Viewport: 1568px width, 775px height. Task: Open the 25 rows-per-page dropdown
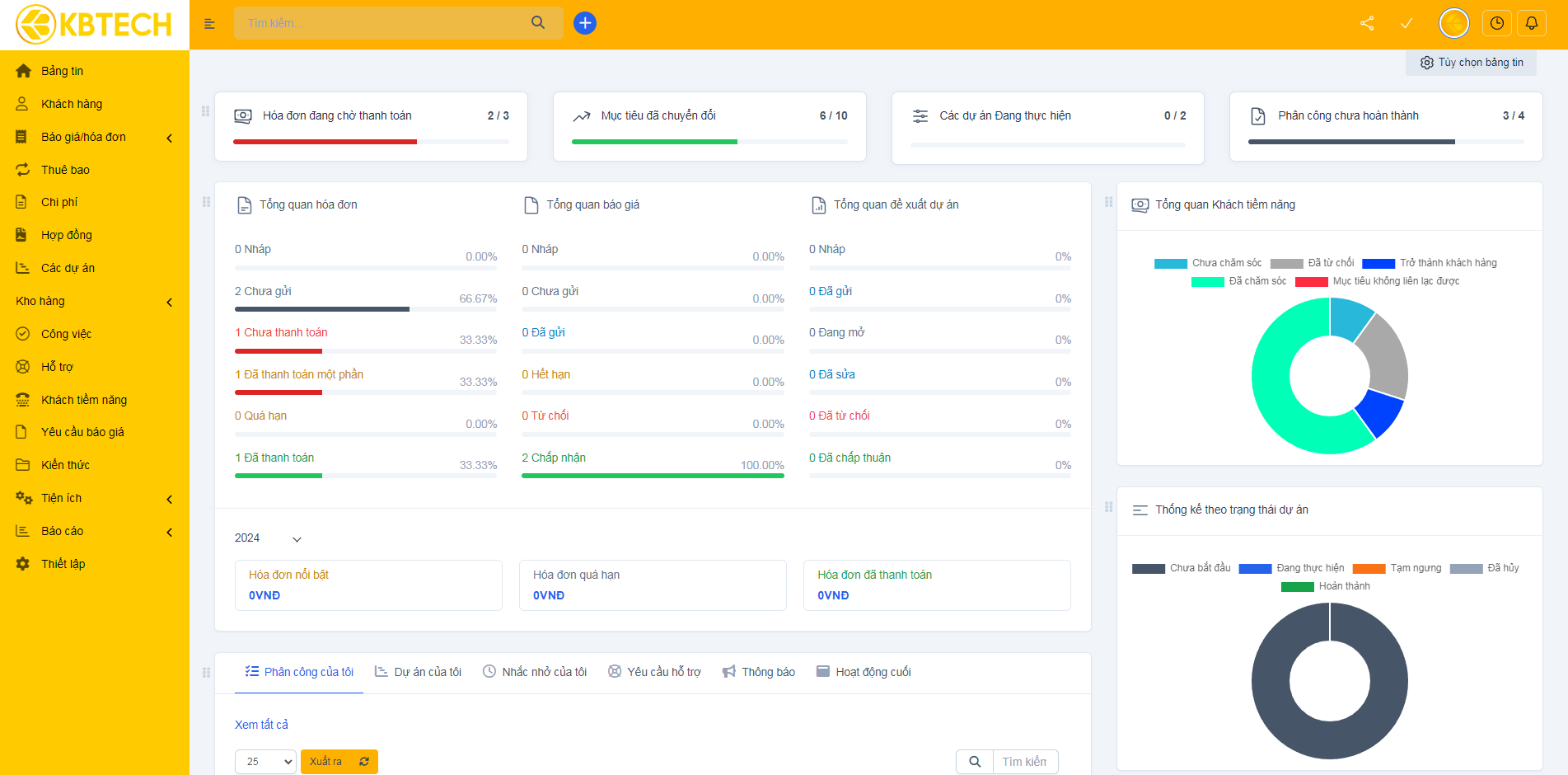click(264, 762)
